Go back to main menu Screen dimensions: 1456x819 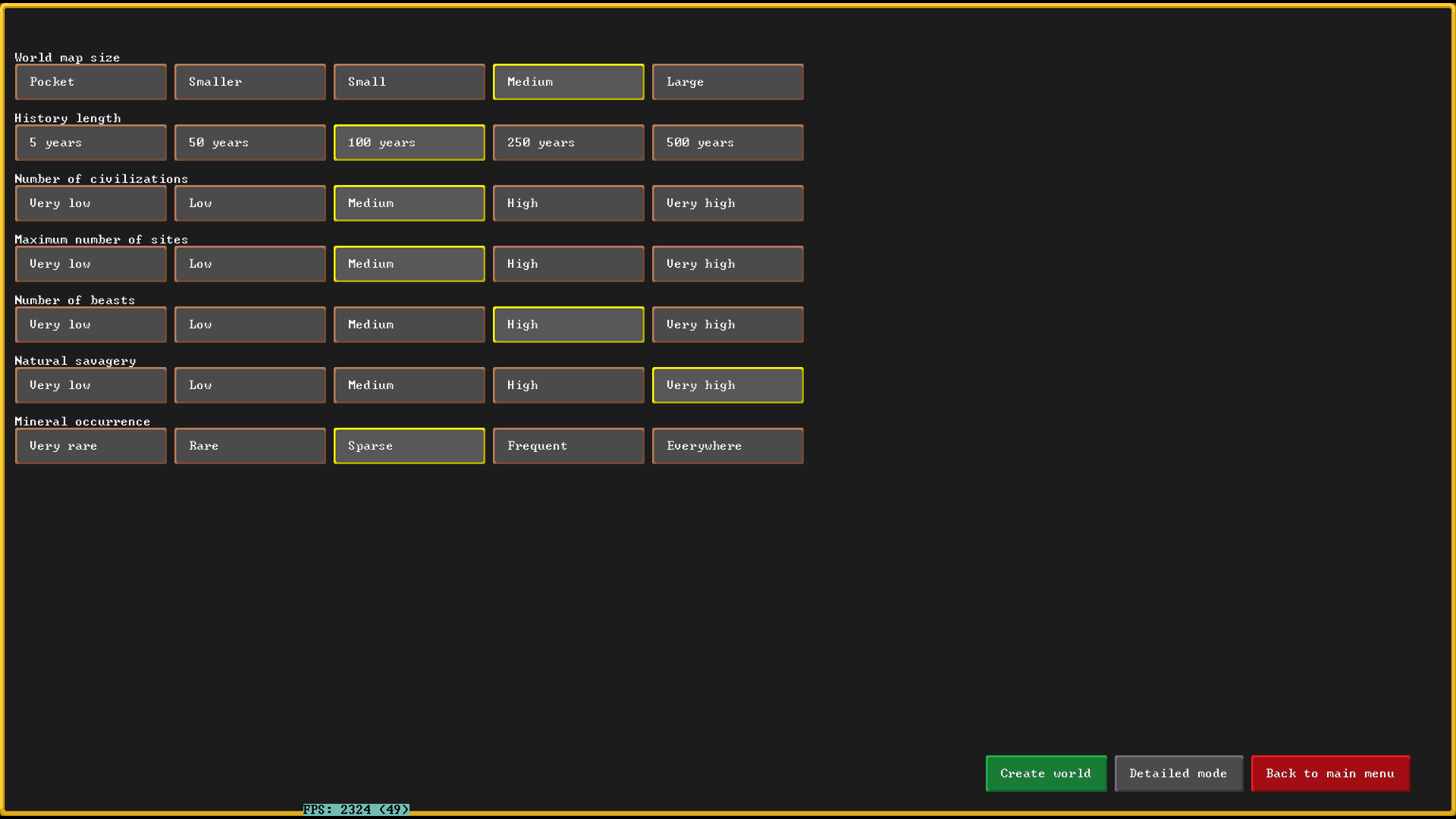[x=1330, y=773]
